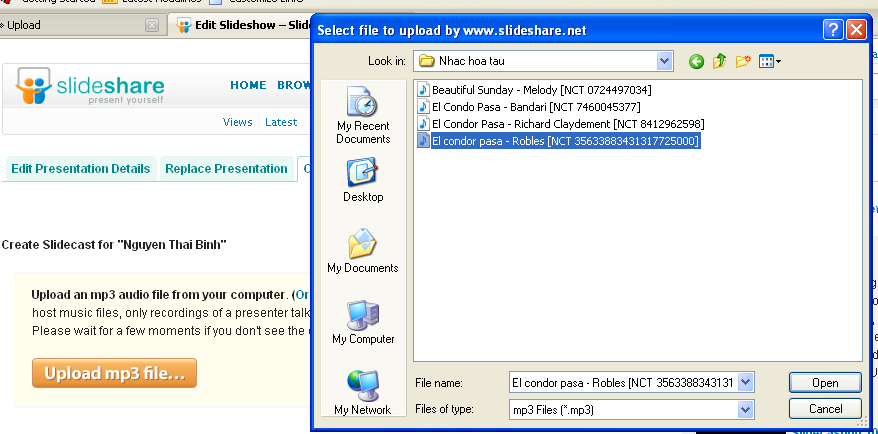Click the music icon for Richard Claydement file

coord(424,124)
